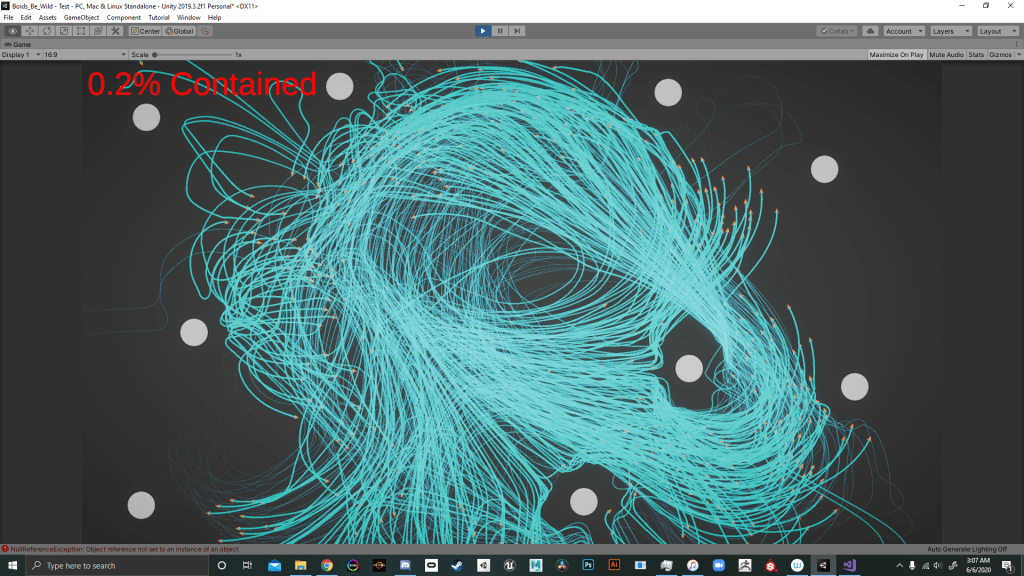Image resolution: width=1024 pixels, height=576 pixels.
Task: Click the NullReferenceException error message
Action: [120, 548]
